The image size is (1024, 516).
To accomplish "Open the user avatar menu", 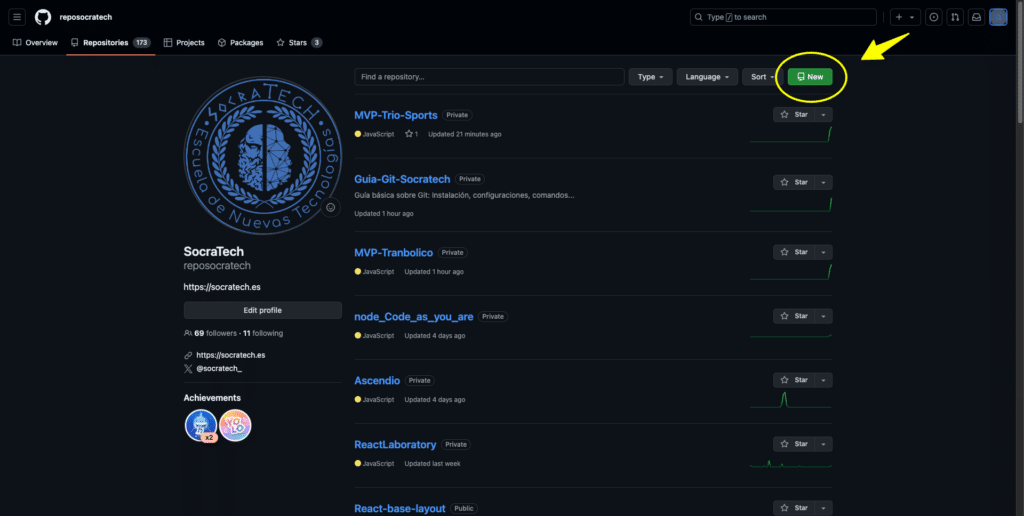I will [x=998, y=18].
